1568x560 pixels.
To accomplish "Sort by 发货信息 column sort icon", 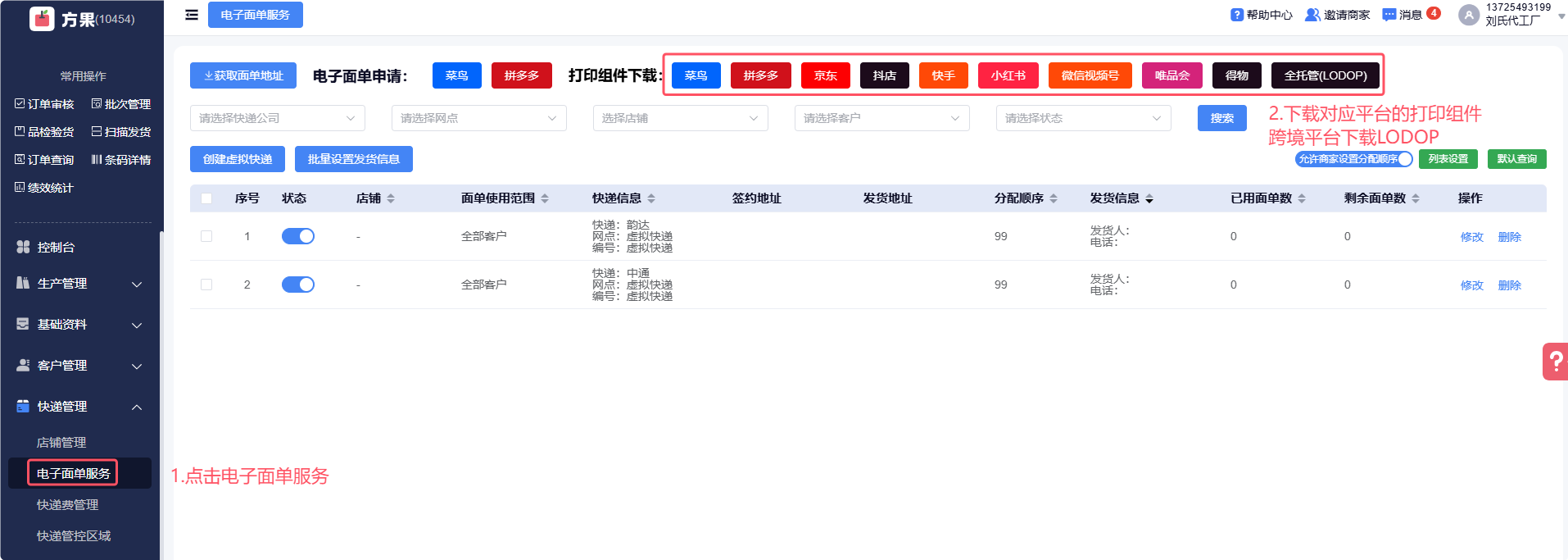I will tap(1149, 198).
